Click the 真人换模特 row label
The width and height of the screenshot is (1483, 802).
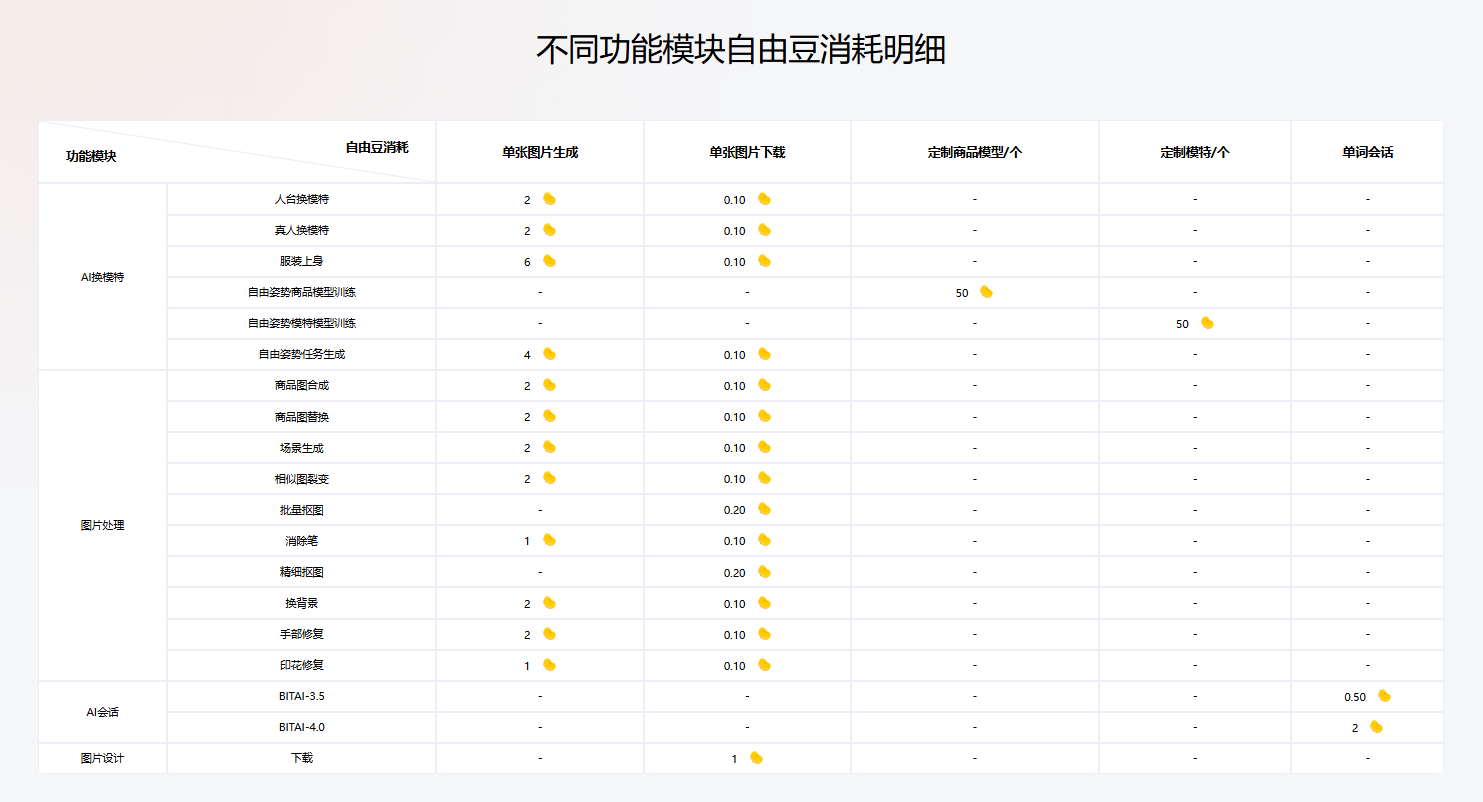click(x=302, y=230)
